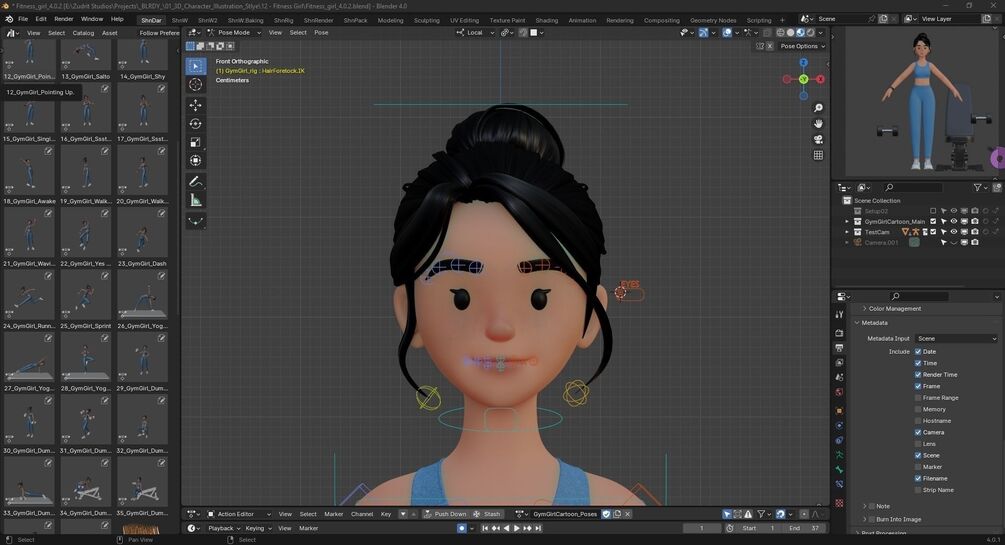Screen dimensions: 1005x545
Task: Select the Annotate tool
Action: [x=195, y=182]
